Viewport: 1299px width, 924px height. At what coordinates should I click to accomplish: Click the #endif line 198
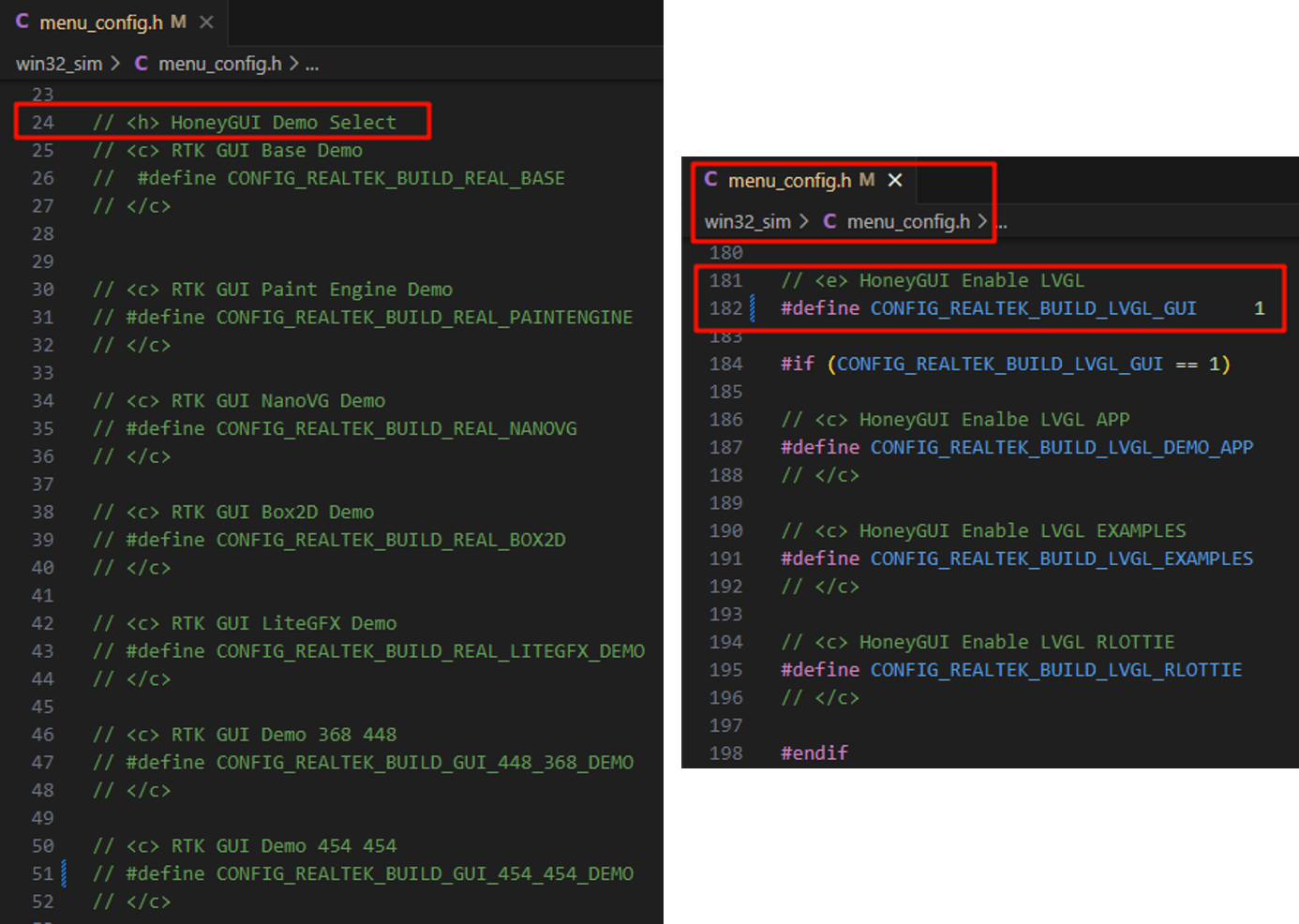[x=814, y=753]
